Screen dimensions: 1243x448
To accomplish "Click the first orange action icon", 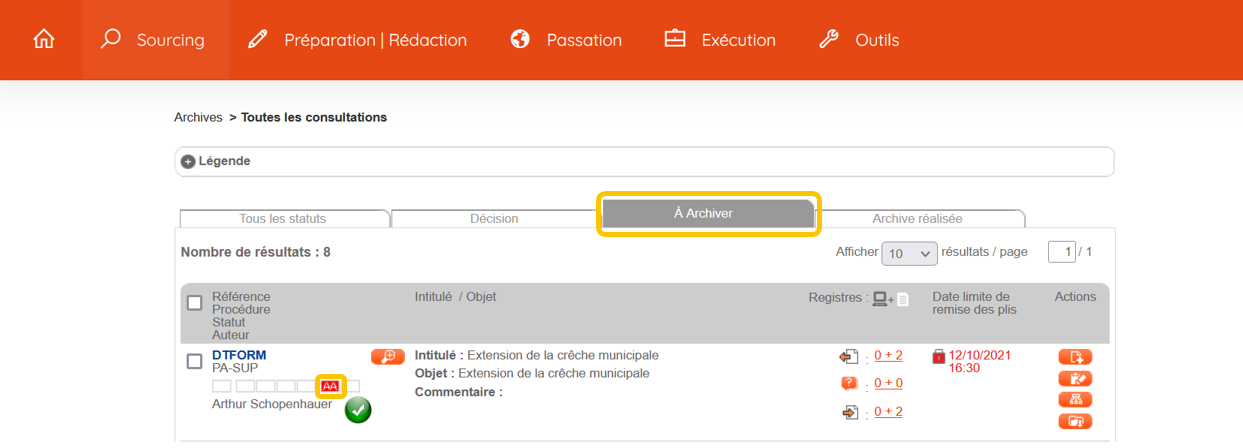I will (x=1075, y=357).
